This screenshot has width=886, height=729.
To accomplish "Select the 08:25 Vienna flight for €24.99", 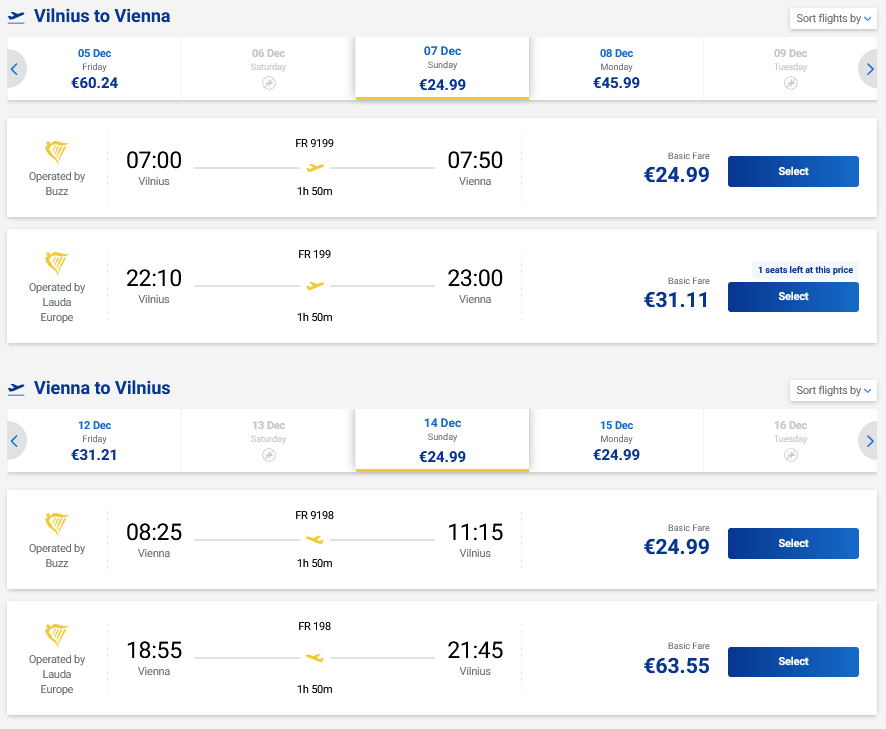I will click(x=793, y=543).
